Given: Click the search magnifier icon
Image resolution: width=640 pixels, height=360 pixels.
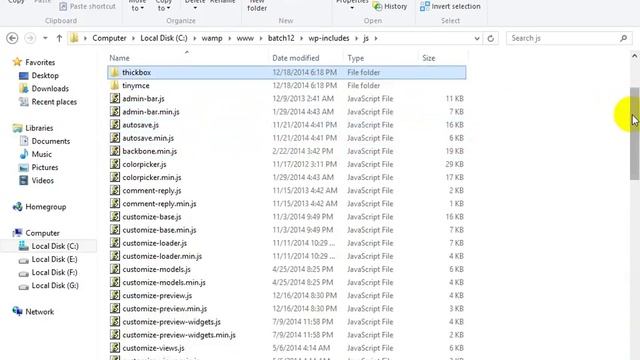Looking at the screenshot, I should pyautogui.click(x=623, y=38).
